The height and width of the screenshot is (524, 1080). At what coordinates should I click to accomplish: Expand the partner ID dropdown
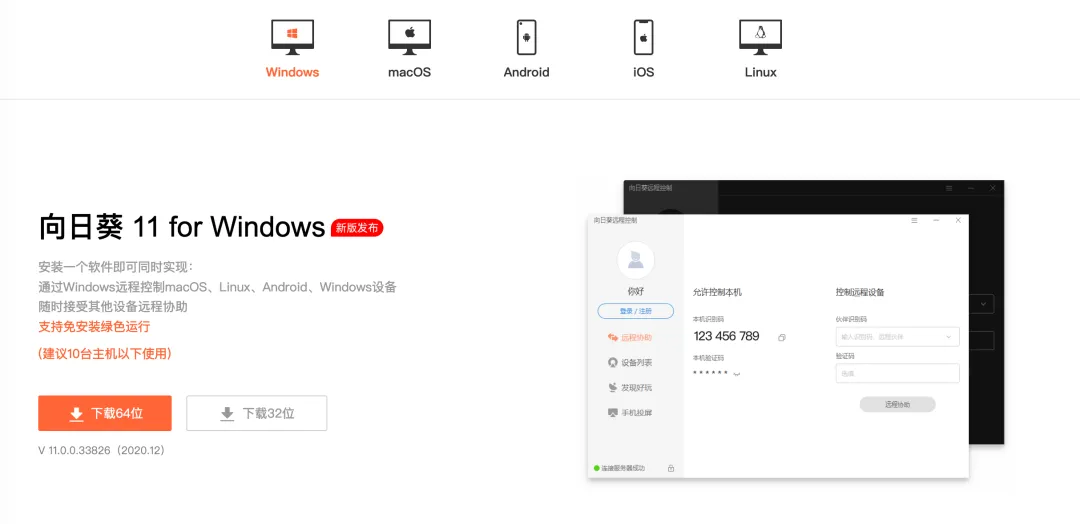point(949,337)
